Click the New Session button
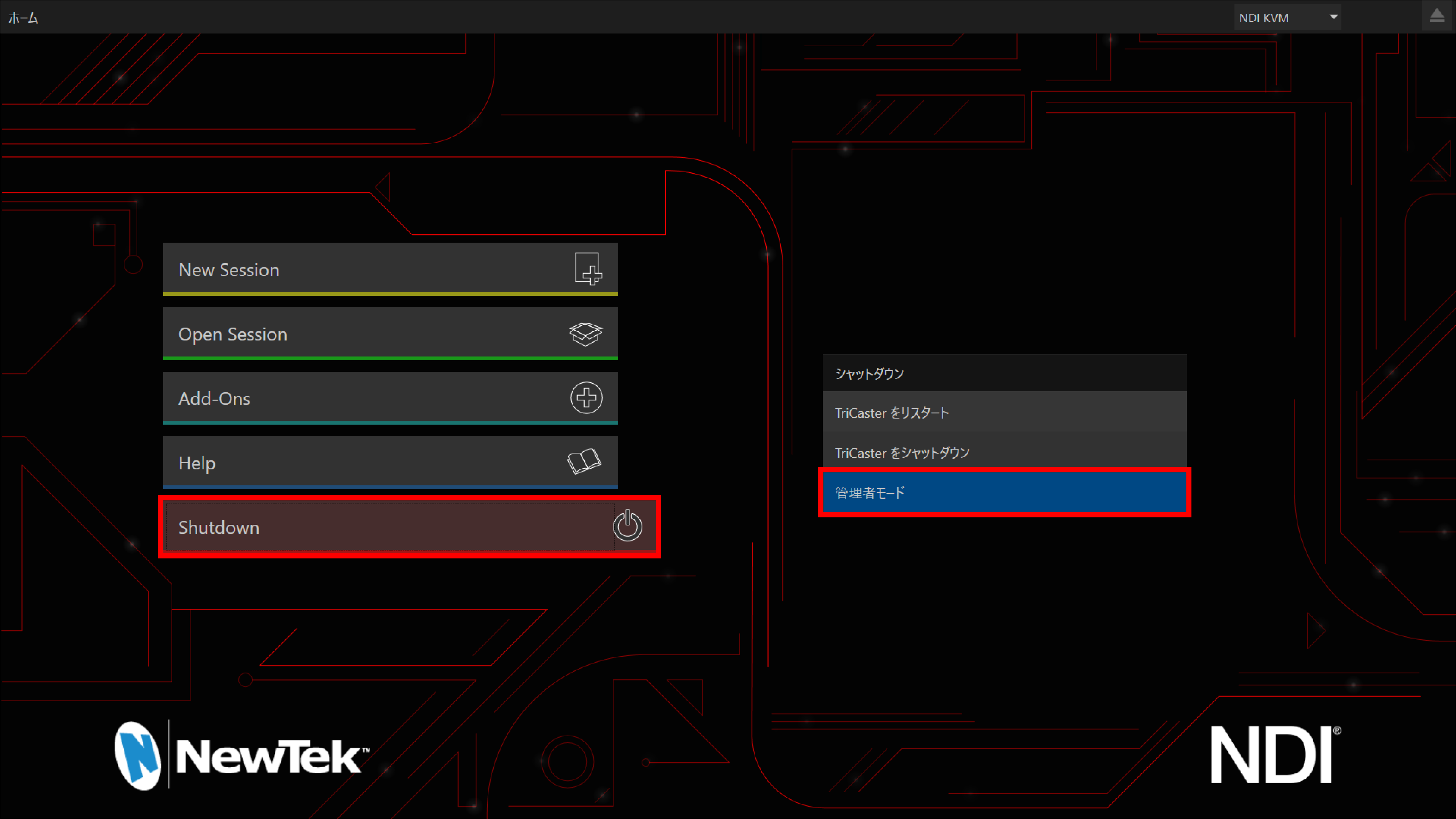The height and width of the screenshot is (819, 1456). (390, 270)
